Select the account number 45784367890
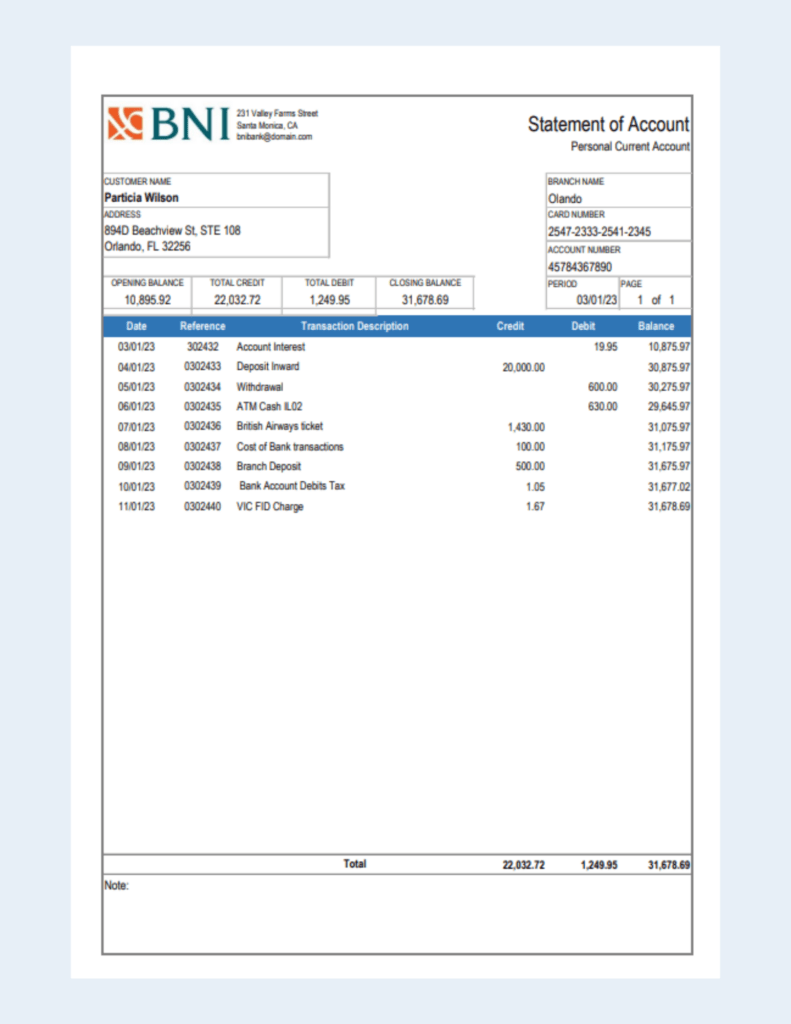Screen dimensions: 791x1024 [579, 267]
